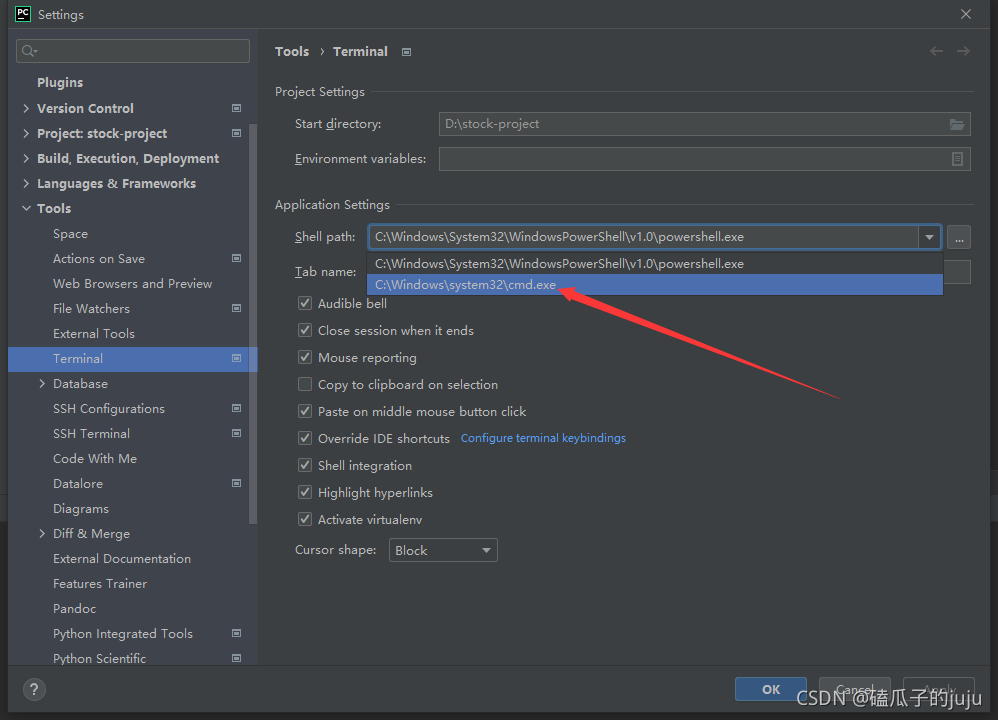The image size is (998, 720).
Task: Click in the settings search field
Action: (x=133, y=51)
